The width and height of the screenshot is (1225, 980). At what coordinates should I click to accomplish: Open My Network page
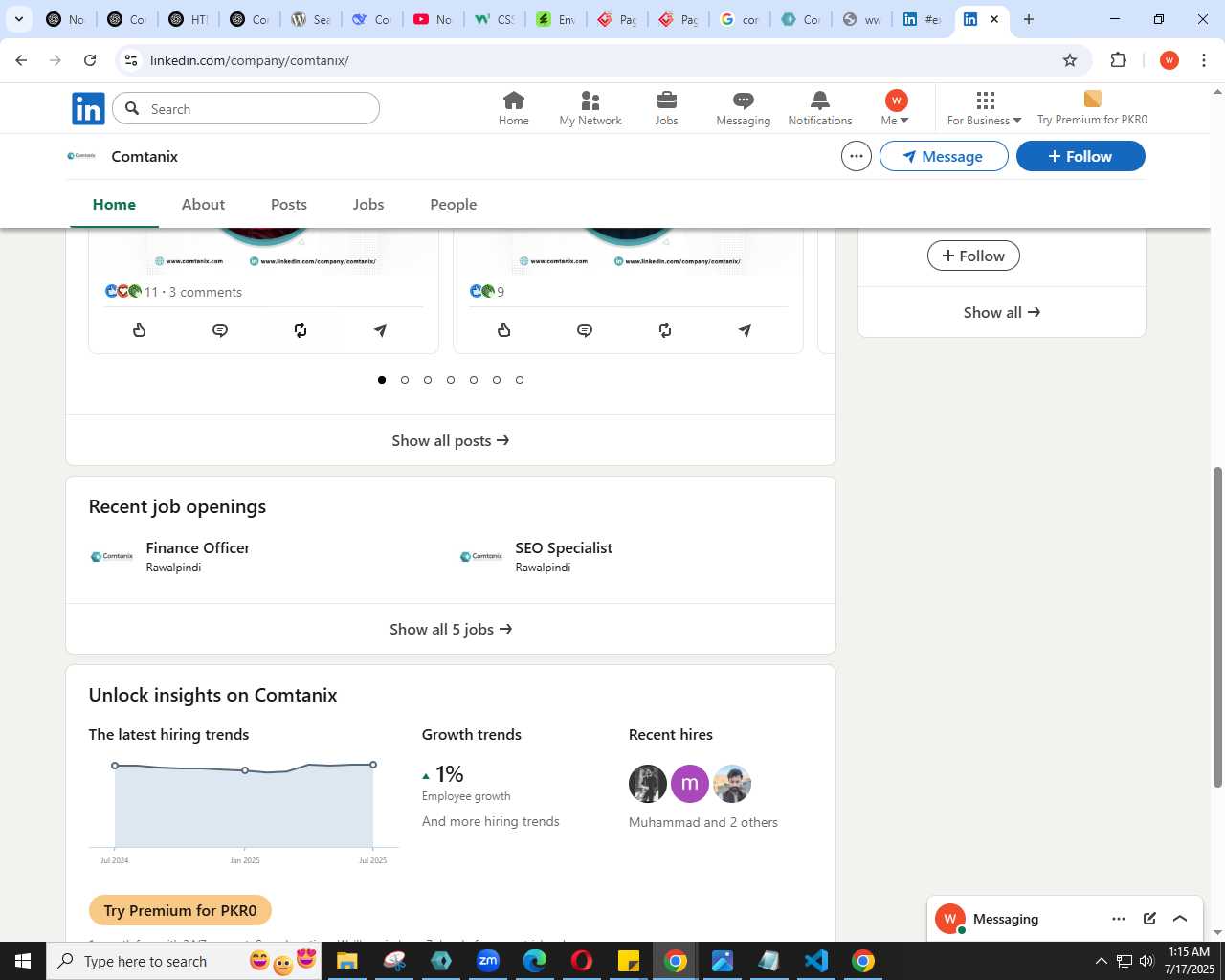(x=590, y=108)
